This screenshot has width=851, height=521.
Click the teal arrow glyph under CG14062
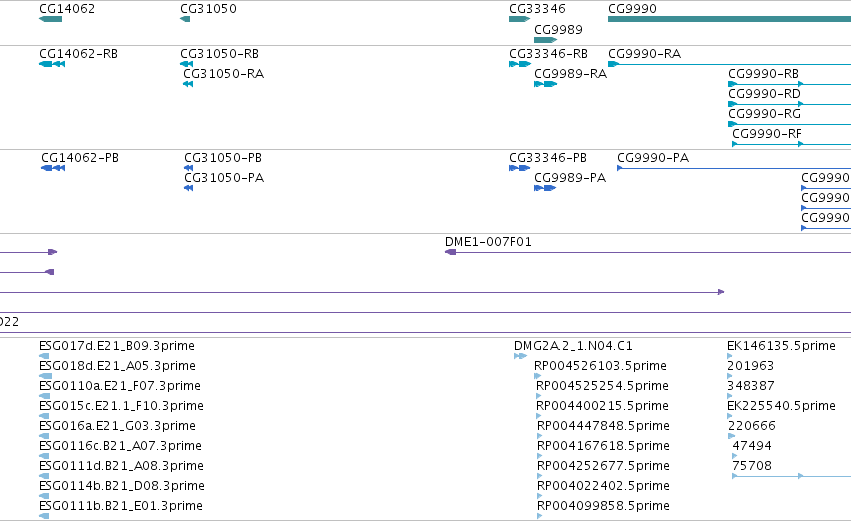point(50,19)
